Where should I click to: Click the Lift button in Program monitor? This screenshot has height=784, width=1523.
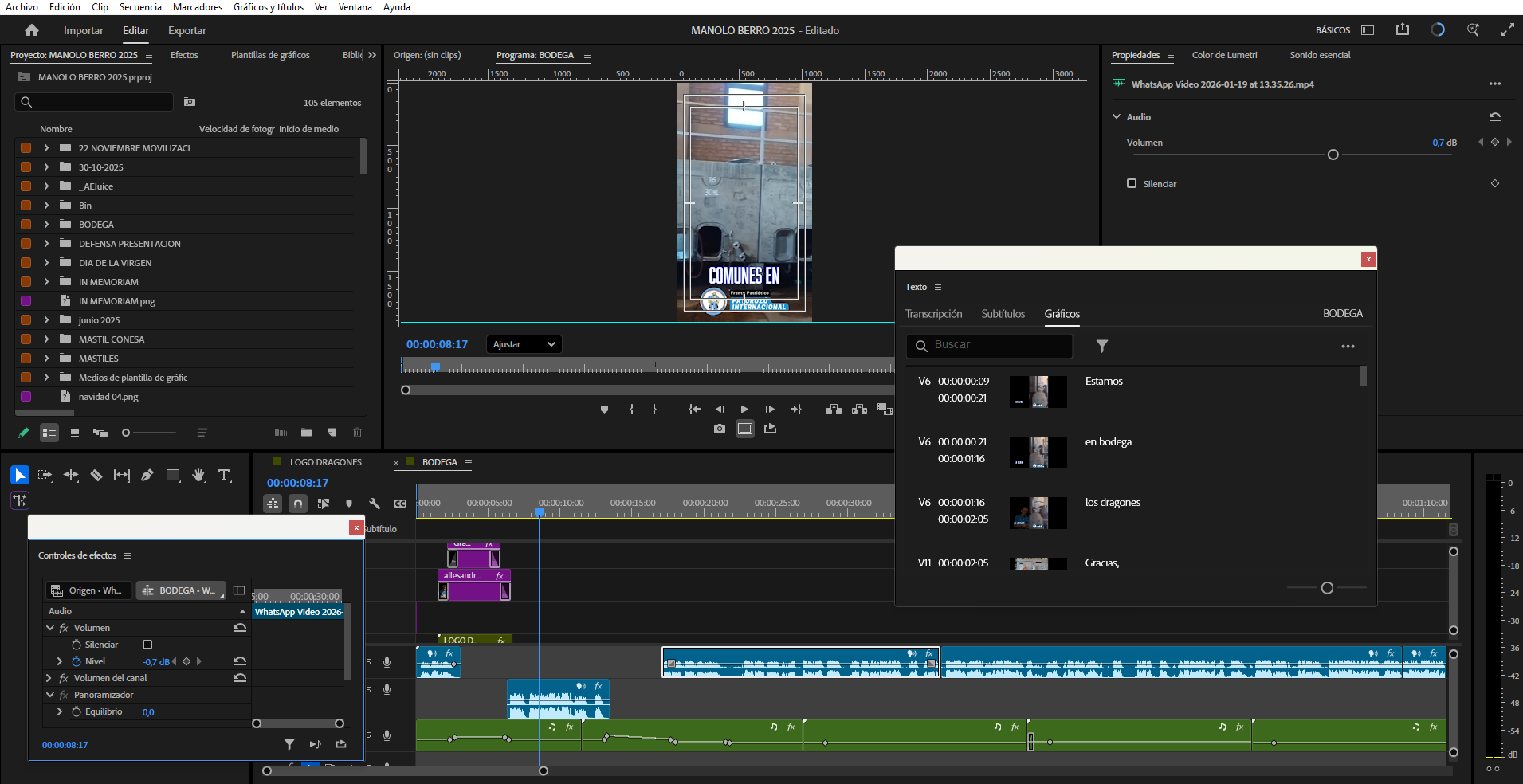[834, 410]
